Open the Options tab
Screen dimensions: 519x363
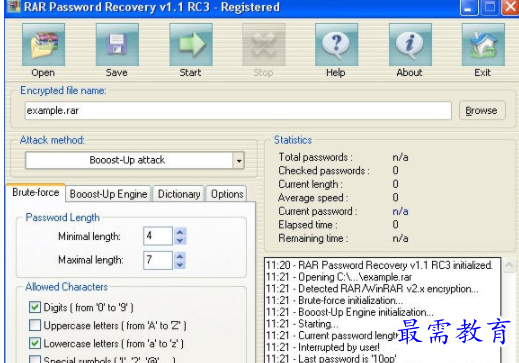coord(227,194)
